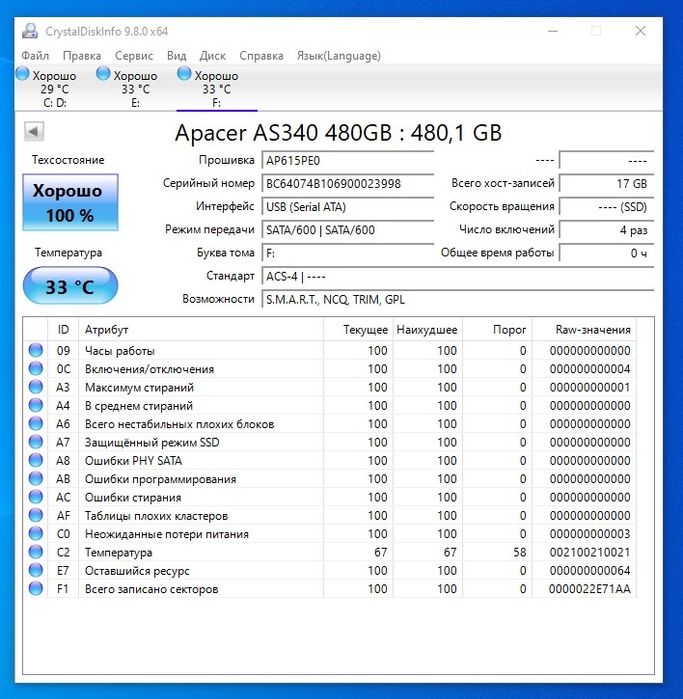Image resolution: width=683 pixels, height=699 pixels.
Task: Click the drive letter field F:
Action: coord(348,253)
